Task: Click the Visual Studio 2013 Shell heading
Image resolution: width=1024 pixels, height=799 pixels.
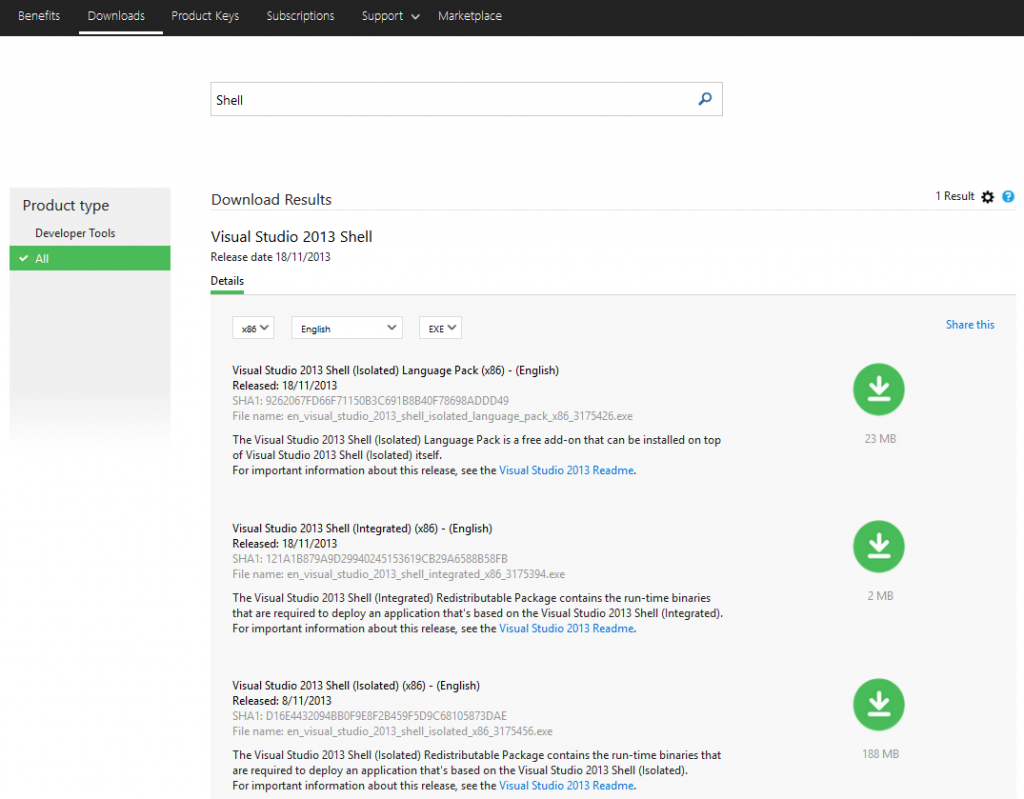Action: point(291,236)
